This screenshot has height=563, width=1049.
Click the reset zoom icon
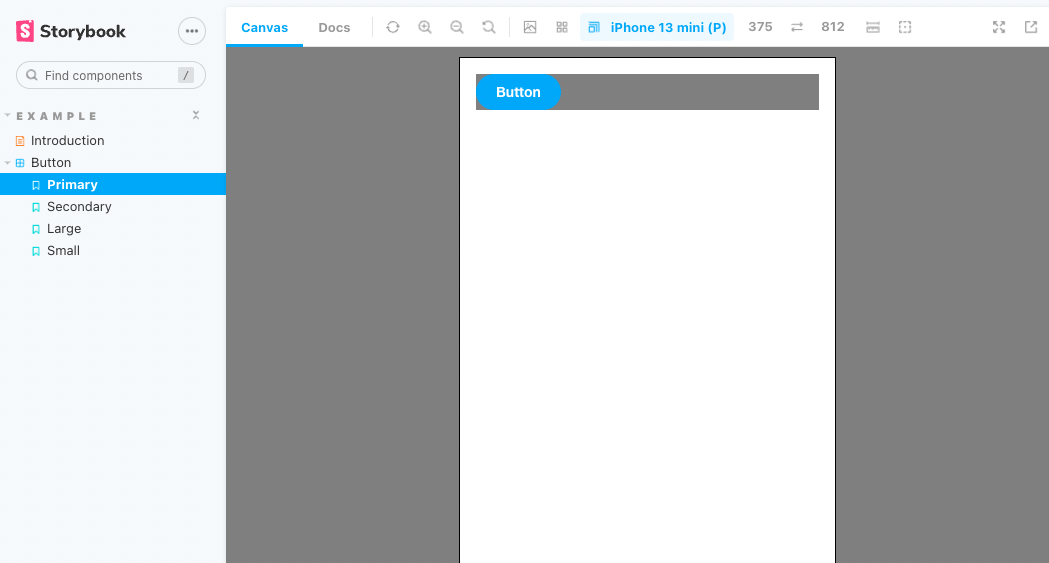point(489,27)
